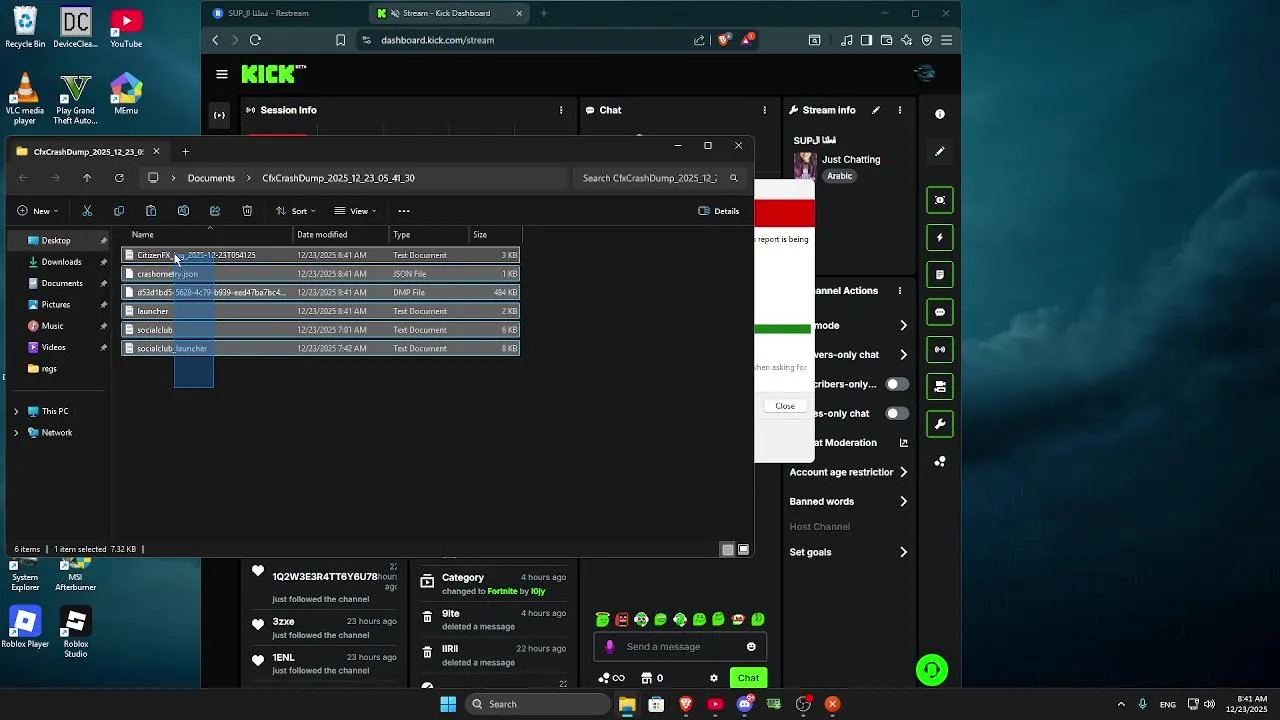Expand the followers-only chat option

(903, 355)
